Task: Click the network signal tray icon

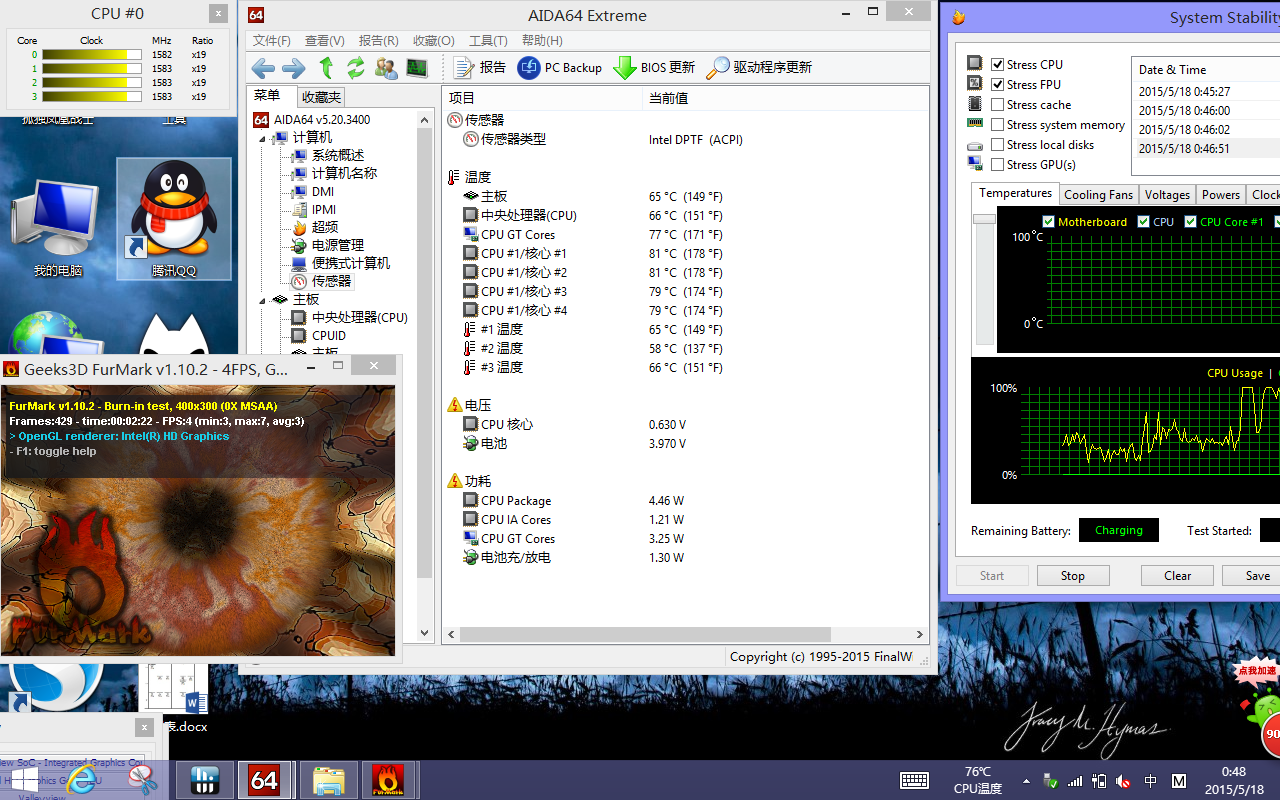Action: (x=1075, y=781)
